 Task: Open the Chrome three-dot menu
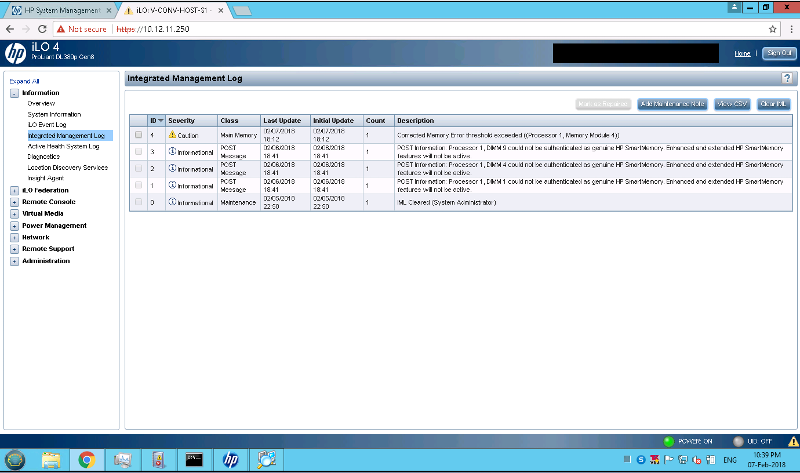[791, 29]
